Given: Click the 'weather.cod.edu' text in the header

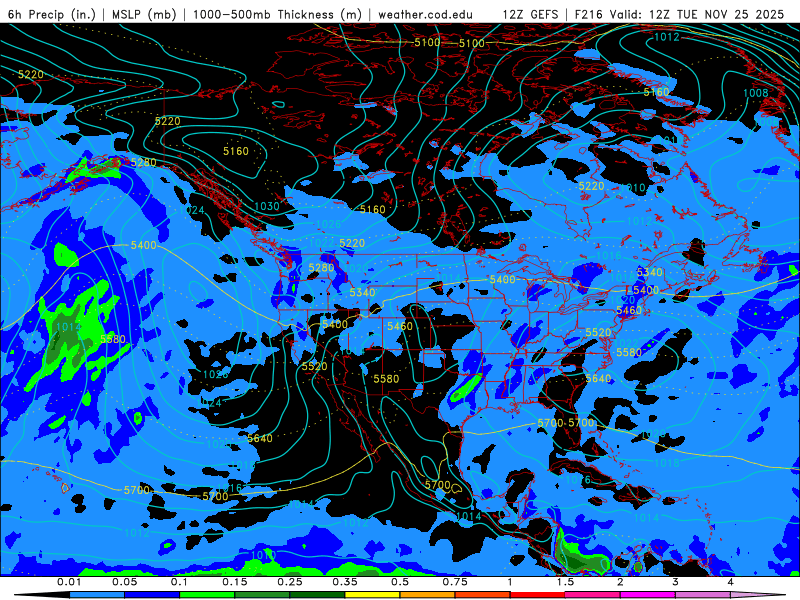Looking at the screenshot, I should click(x=426, y=14).
